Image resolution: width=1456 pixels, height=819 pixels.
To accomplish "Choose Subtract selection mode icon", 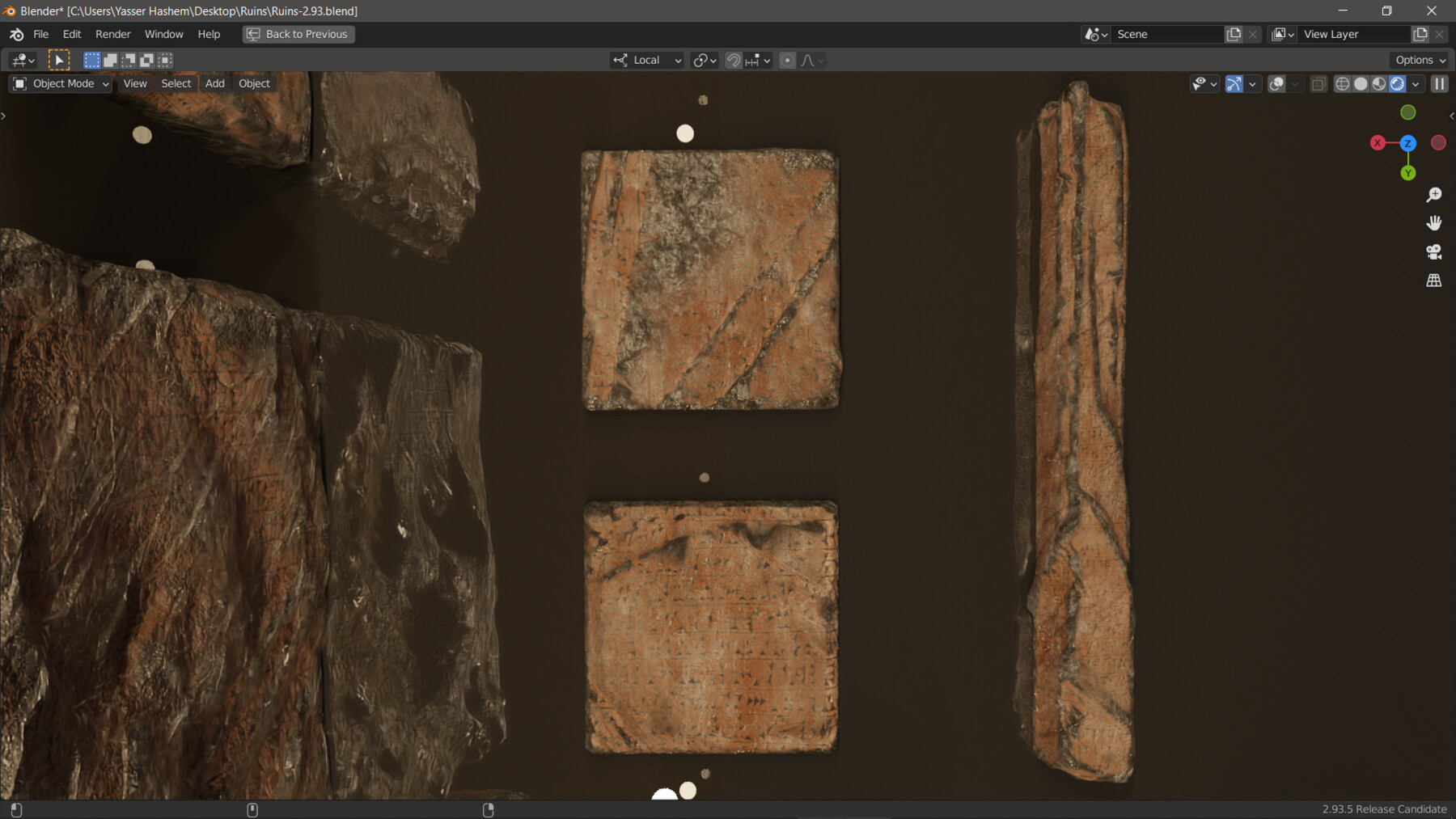I will point(129,60).
